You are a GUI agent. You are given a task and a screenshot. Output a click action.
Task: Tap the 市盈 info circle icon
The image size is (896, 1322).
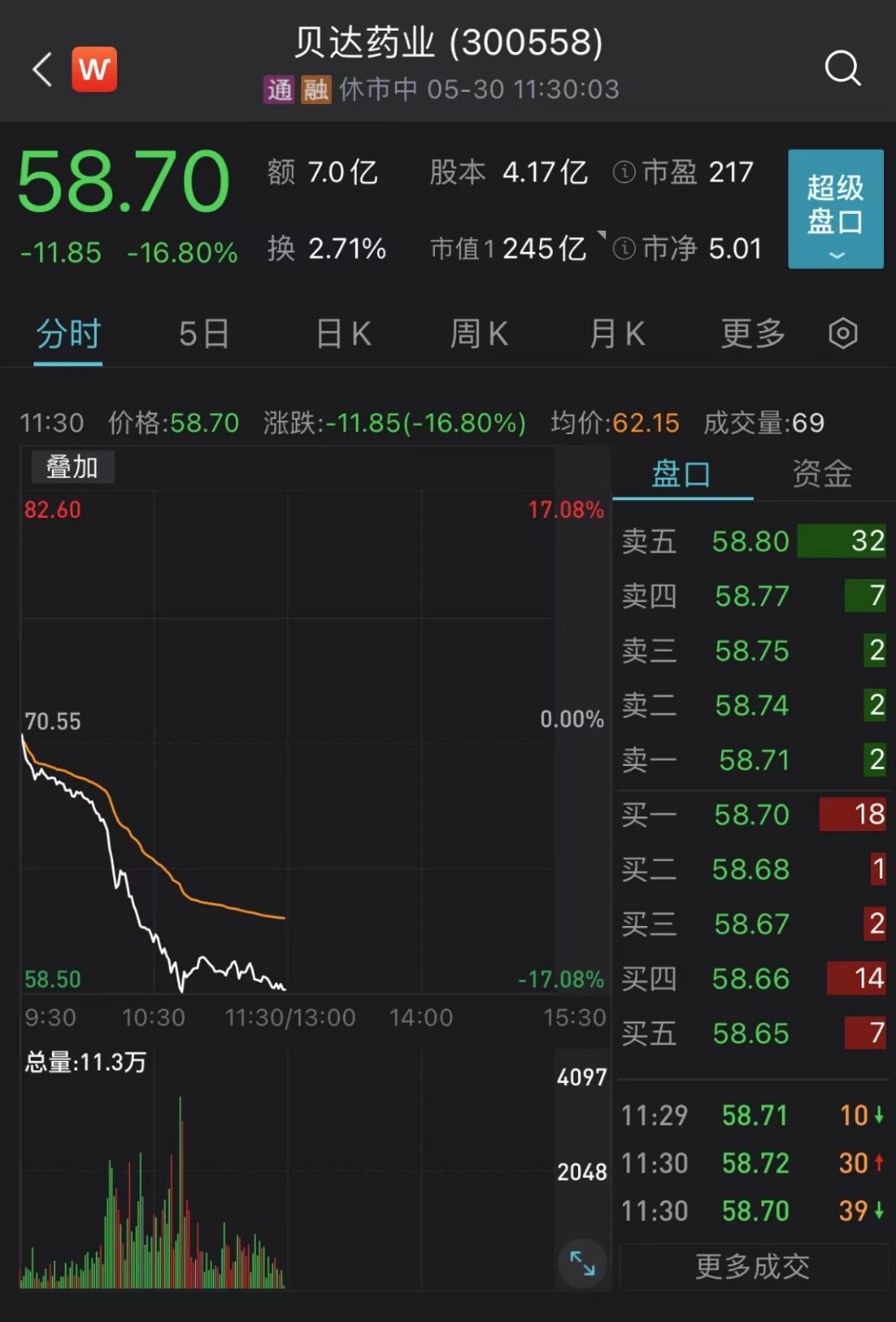click(x=624, y=172)
